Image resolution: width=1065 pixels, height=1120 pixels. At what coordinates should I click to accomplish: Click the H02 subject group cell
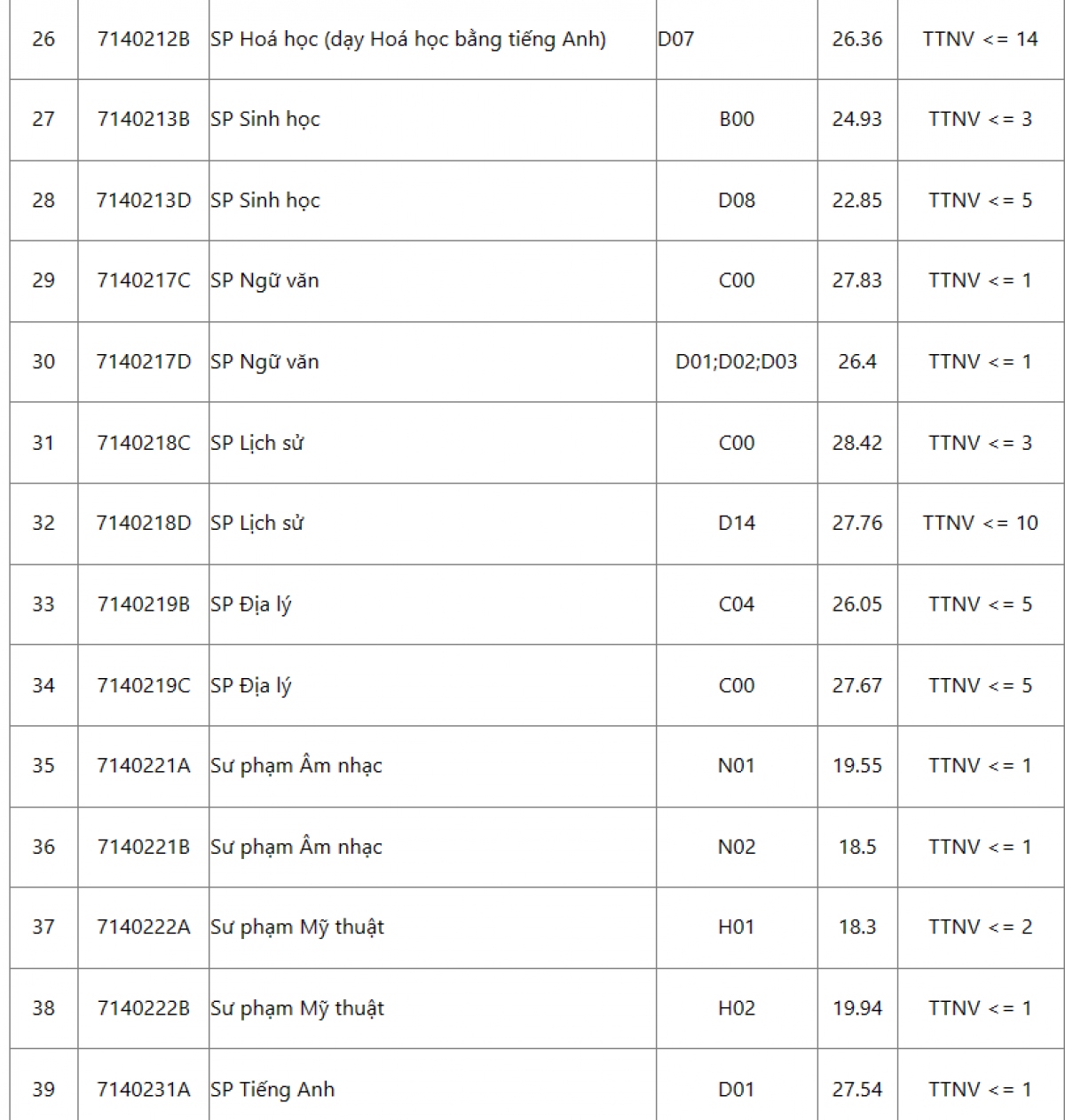tap(737, 1008)
